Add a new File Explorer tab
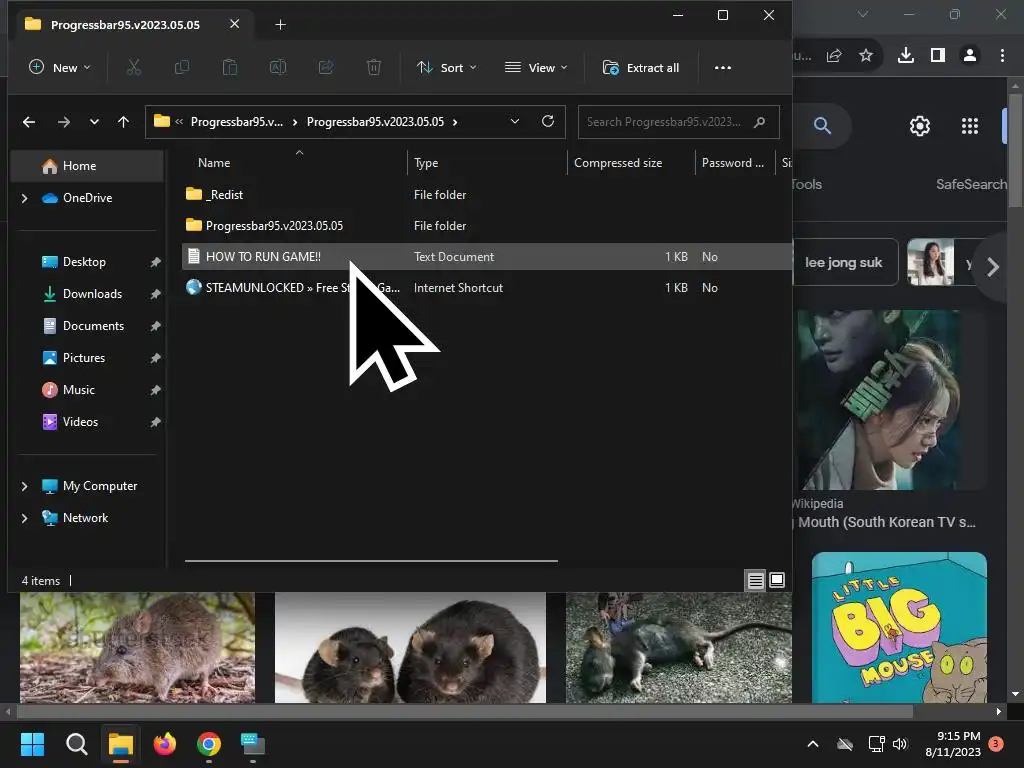This screenshot has width=1024, height=768. click(x=280, y=25)
